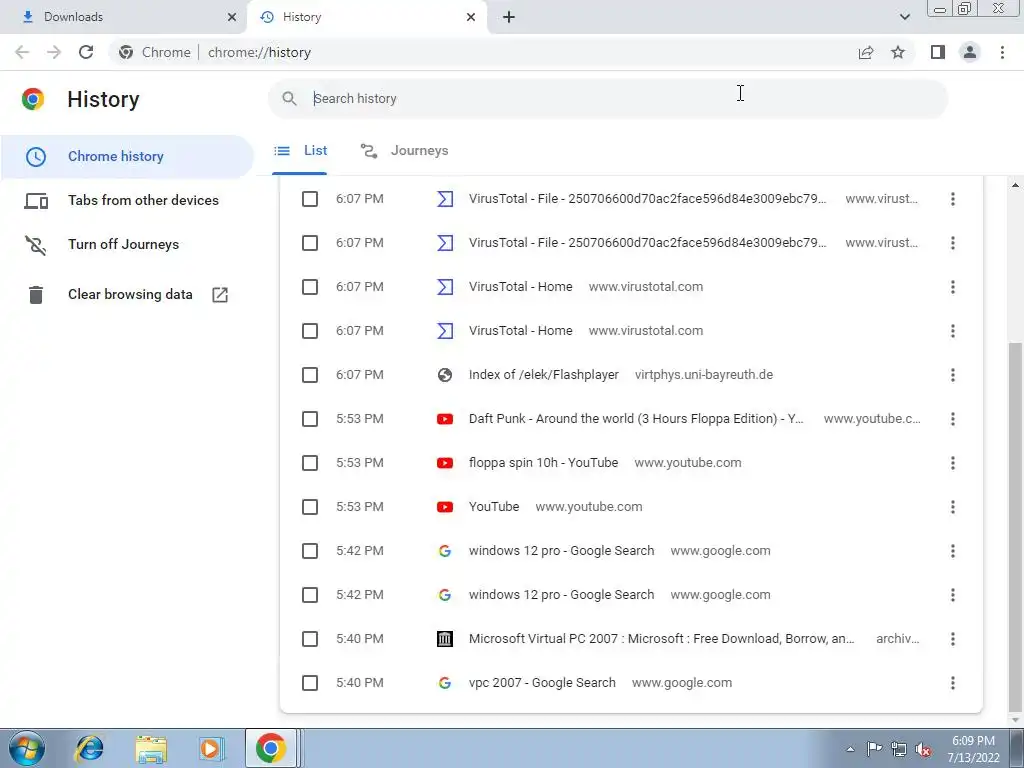Screen dimensions: 1024x768
Task: Tick the Microsoft Virtual PC 2007 checkbox
Action: coord(310,639)
